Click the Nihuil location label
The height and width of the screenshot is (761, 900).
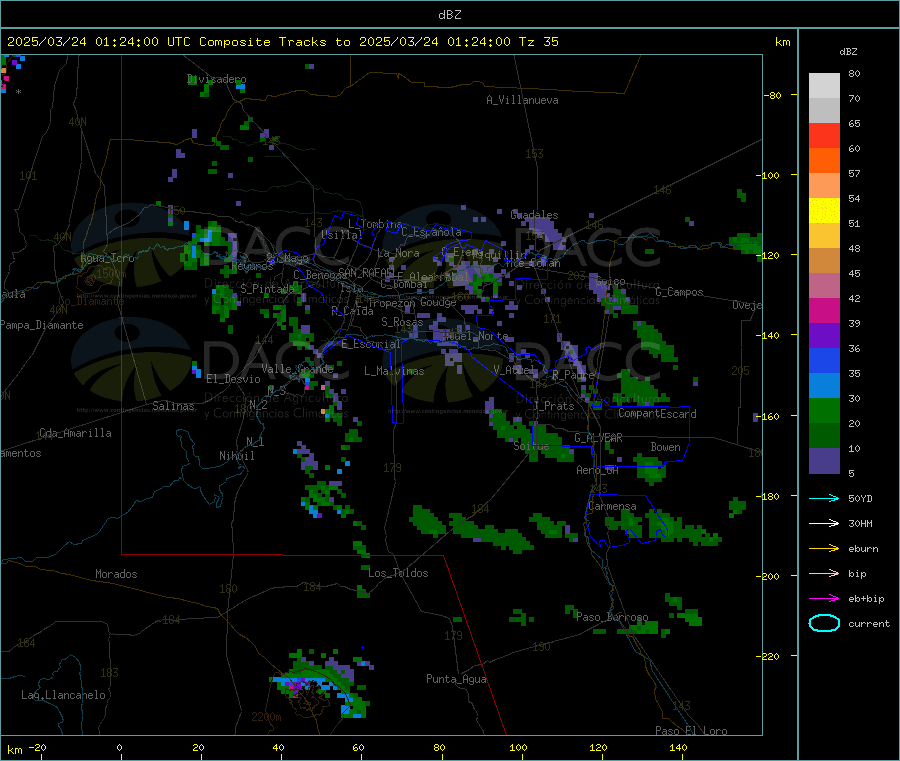point(236,456)
